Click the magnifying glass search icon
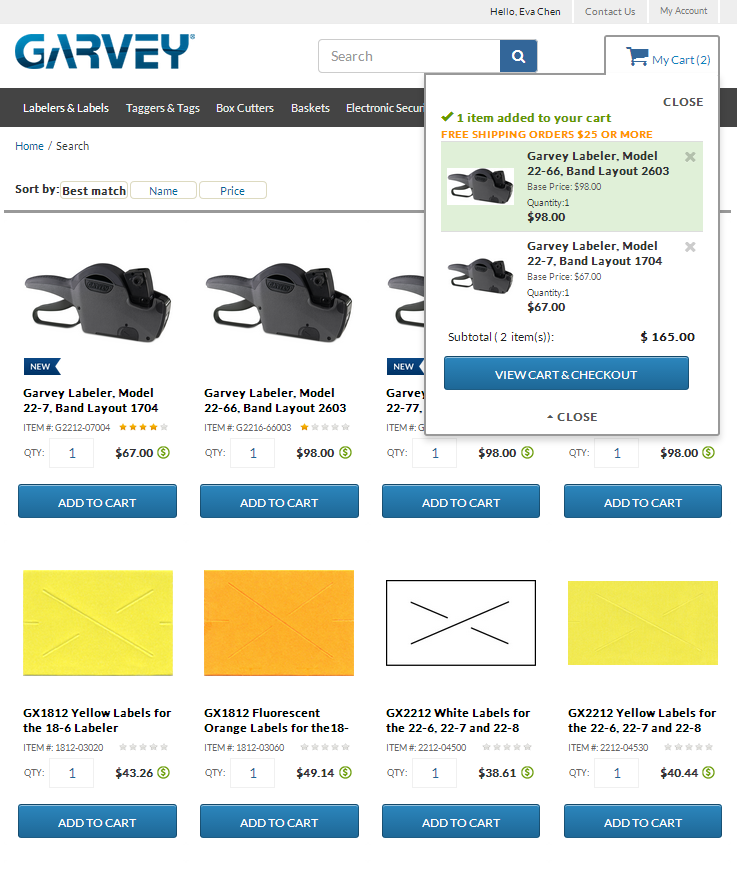Image resolution: width=737 pixels, height=881 pixels. coord(518,56)
